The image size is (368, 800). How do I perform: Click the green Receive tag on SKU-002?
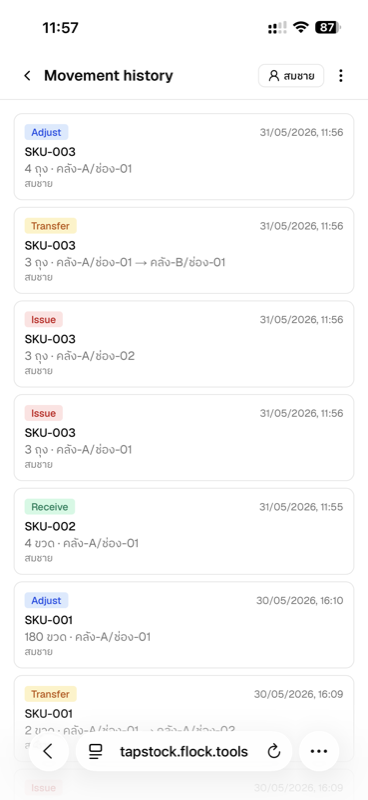(50, 507)
